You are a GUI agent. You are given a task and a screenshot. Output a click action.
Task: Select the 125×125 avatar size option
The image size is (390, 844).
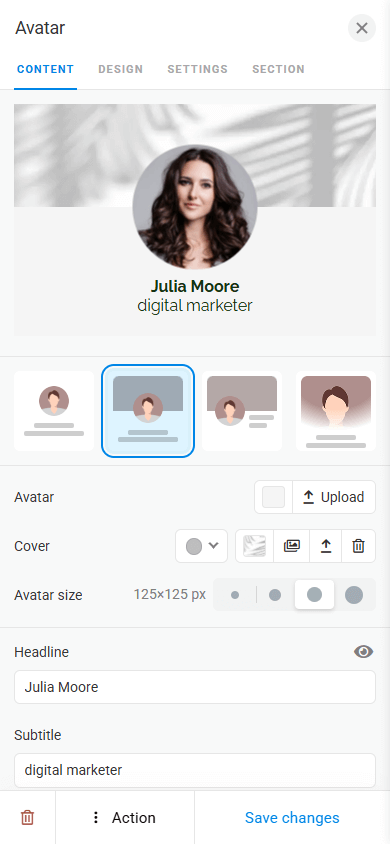click(x=314, y=595)
